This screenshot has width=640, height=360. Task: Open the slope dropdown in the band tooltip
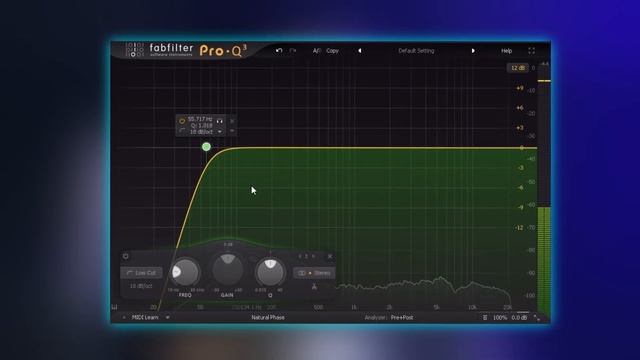220,132
